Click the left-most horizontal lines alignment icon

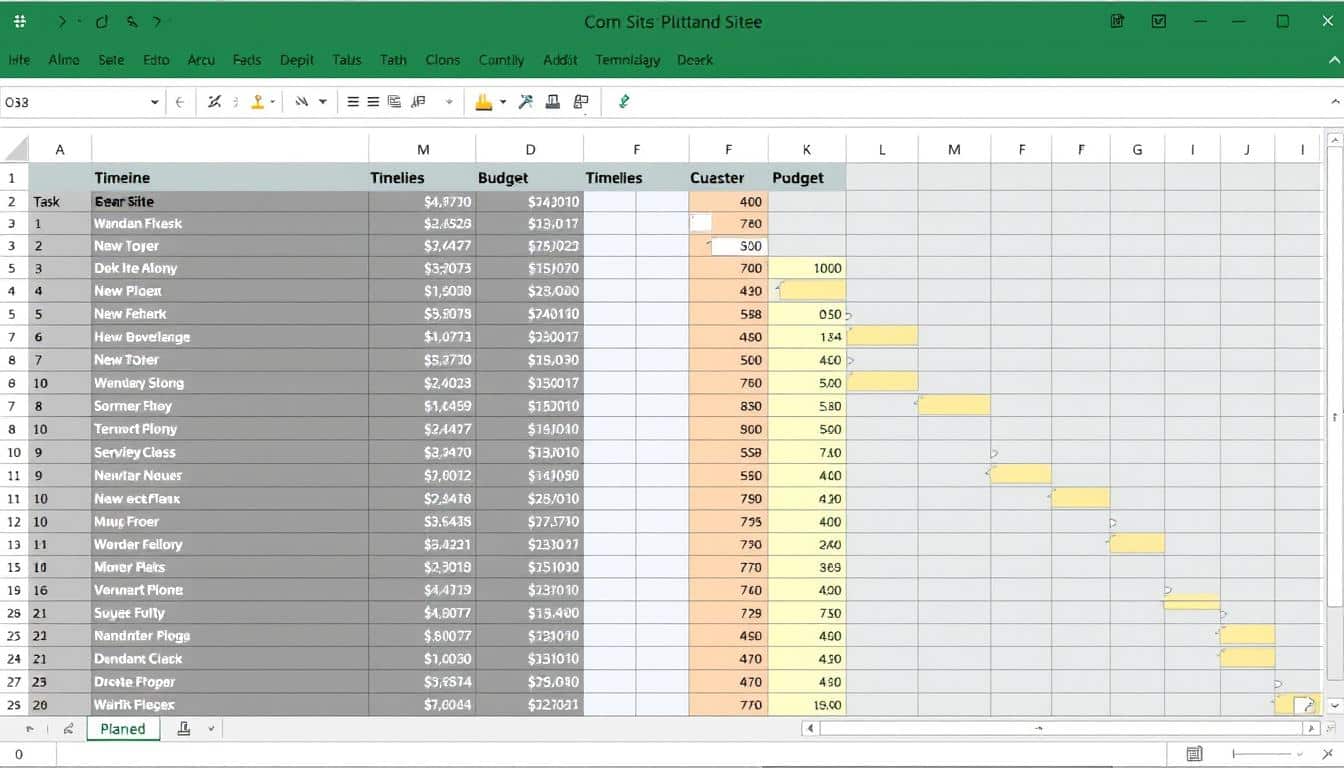point(352,101)
